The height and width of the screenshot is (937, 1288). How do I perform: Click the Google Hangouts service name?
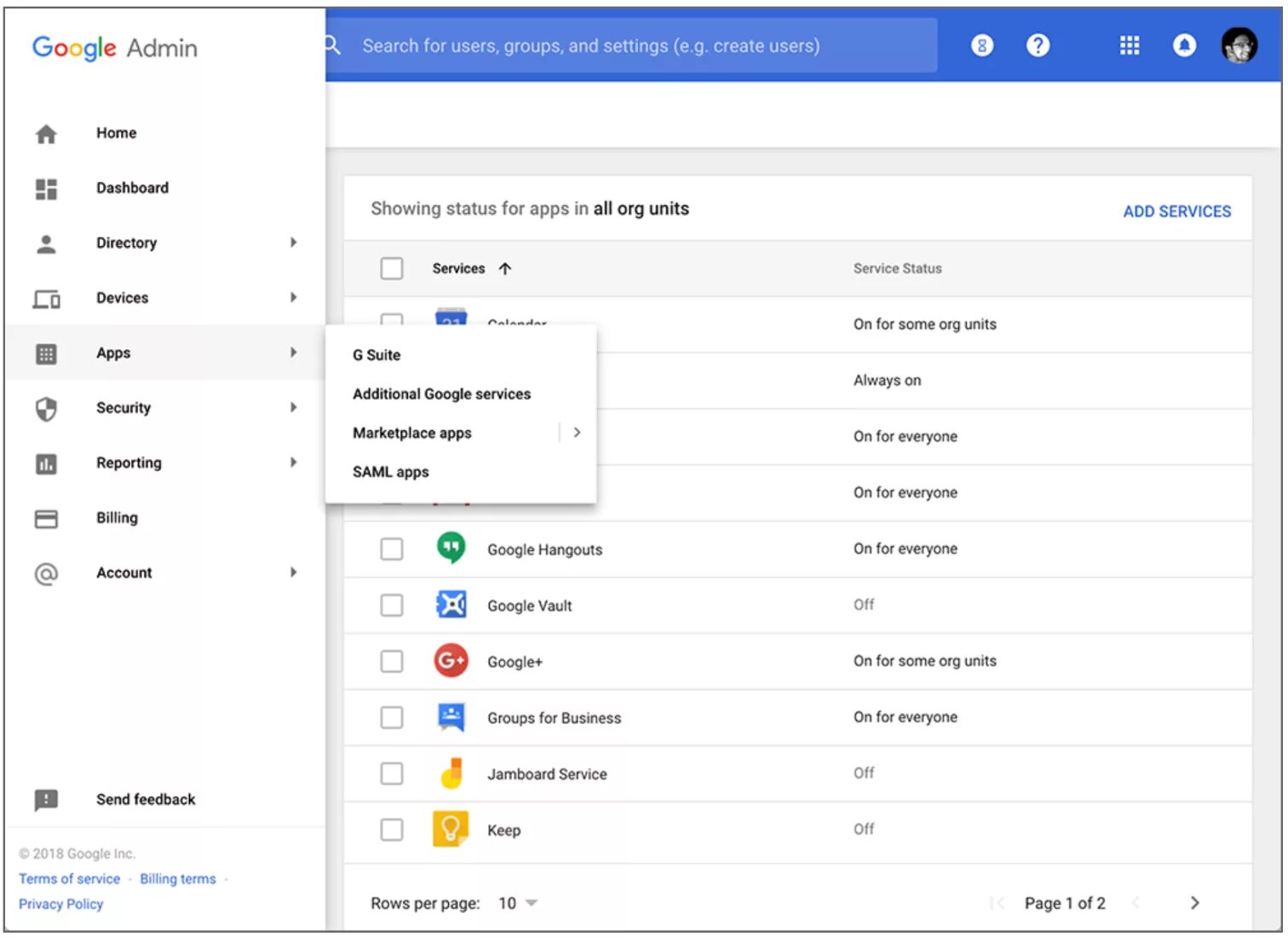click(x=544, y=550)
